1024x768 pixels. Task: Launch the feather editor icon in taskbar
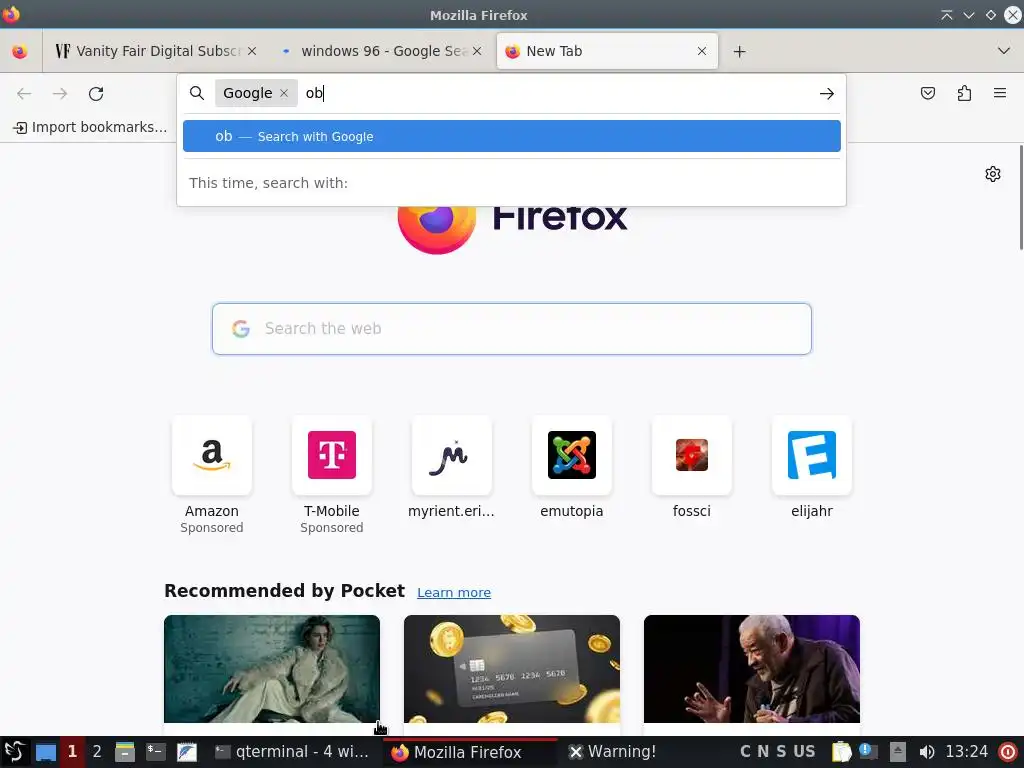pyautogui.click(x=187, y=752)
